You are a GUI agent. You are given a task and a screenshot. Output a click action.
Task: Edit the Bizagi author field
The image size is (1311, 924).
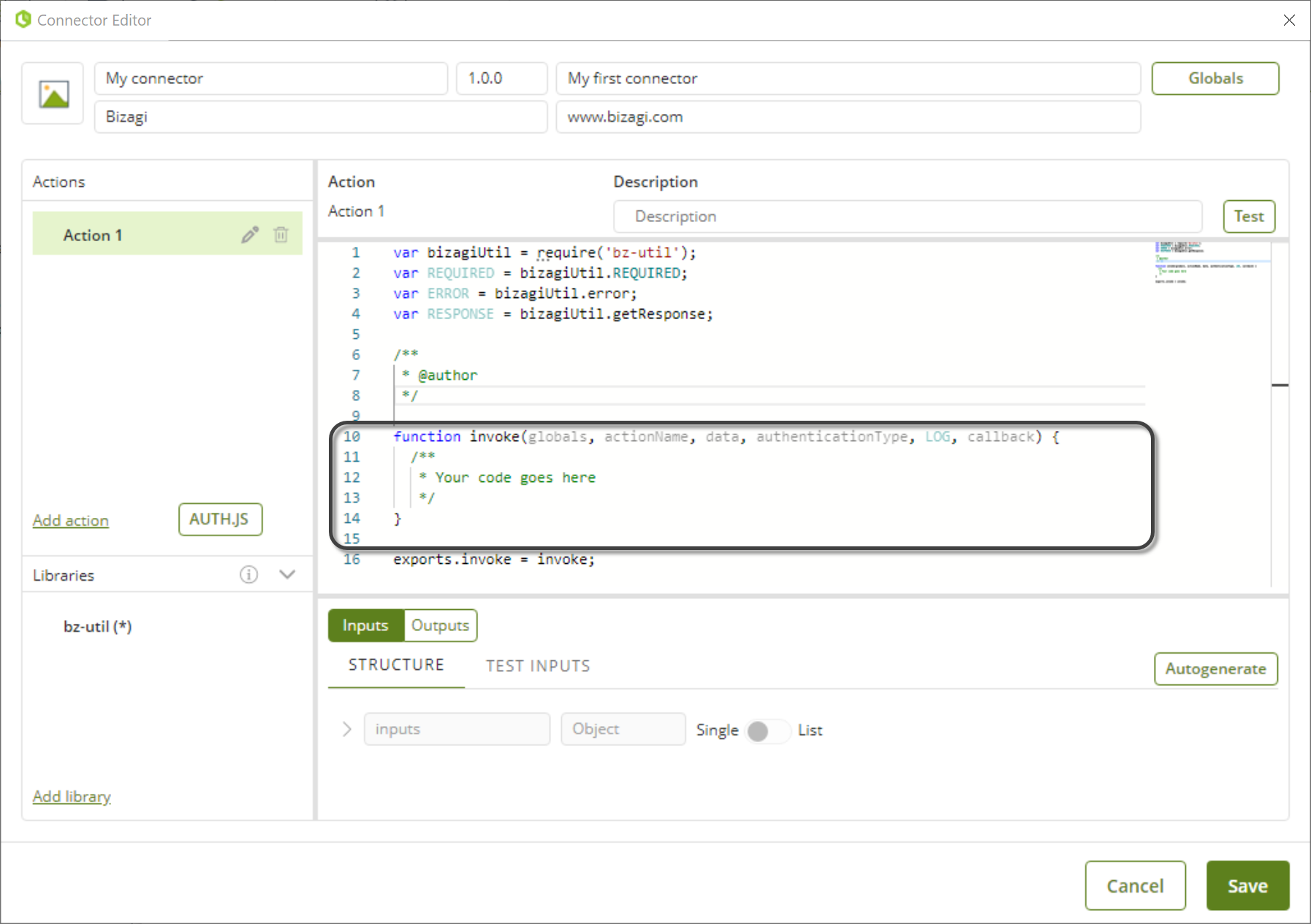click(321, 117)
